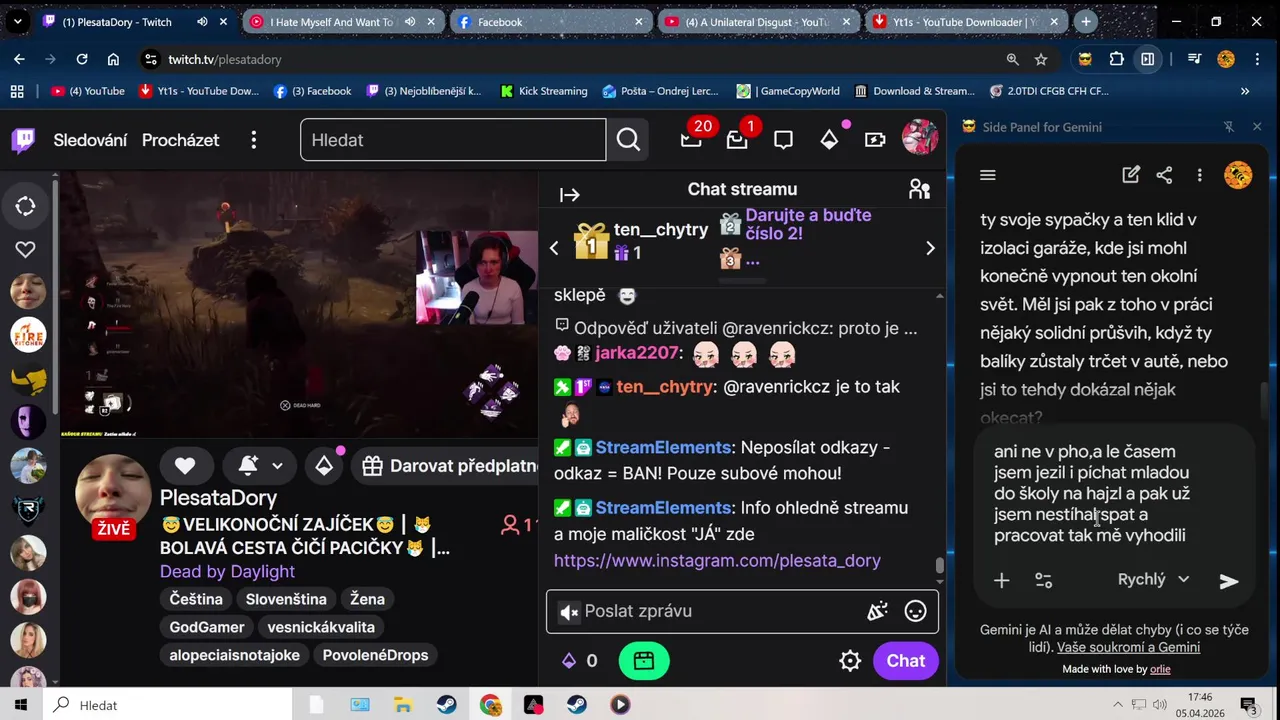Viewport: 1280px width, 720px height.
Task: Click the Twitch search magnifier button
Action: pyautogui.click(x=628, y=140)
